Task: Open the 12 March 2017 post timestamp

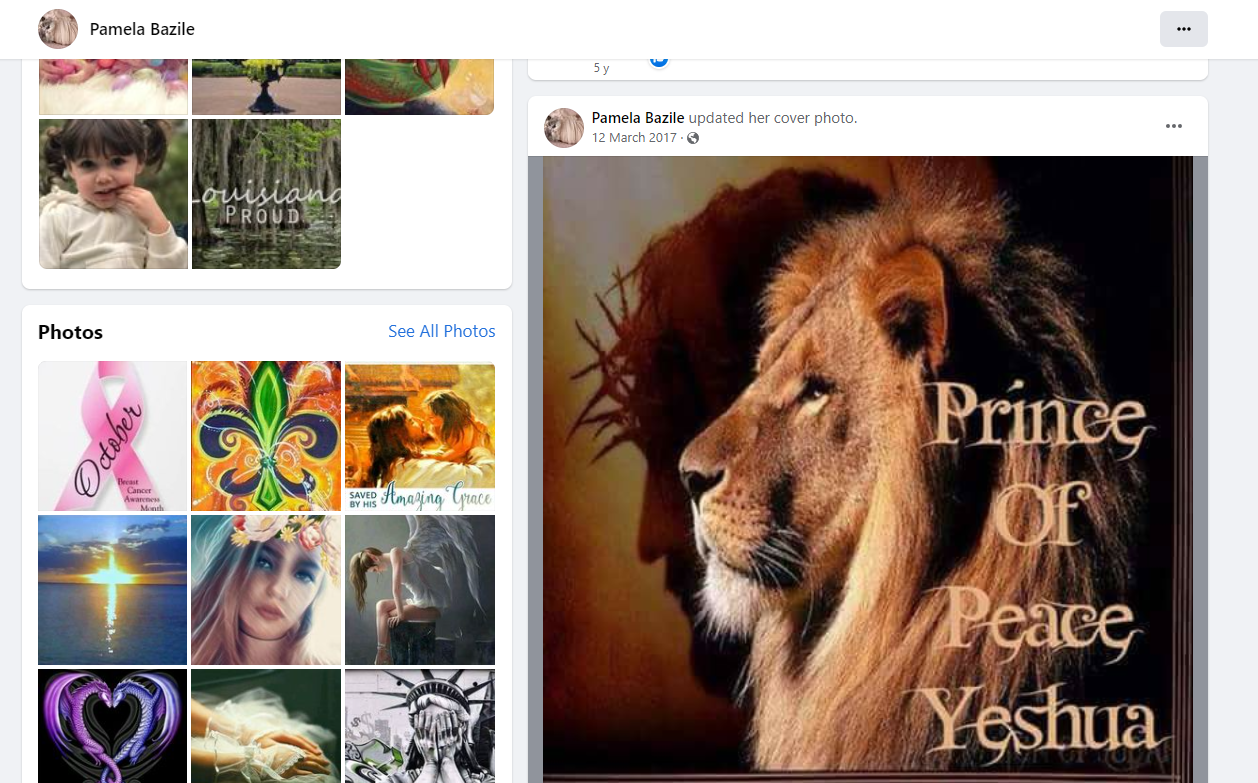Action: click(634, 138)
